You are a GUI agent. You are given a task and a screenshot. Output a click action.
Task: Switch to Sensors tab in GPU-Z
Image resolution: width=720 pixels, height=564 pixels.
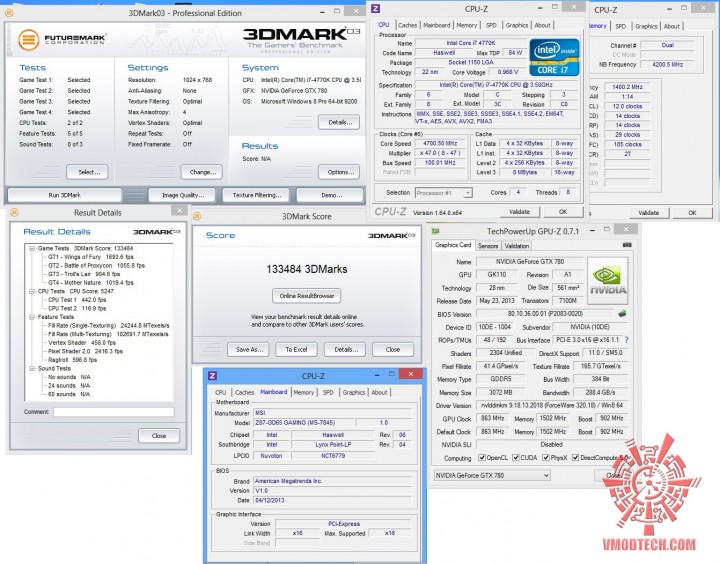[x=488, y=246]
